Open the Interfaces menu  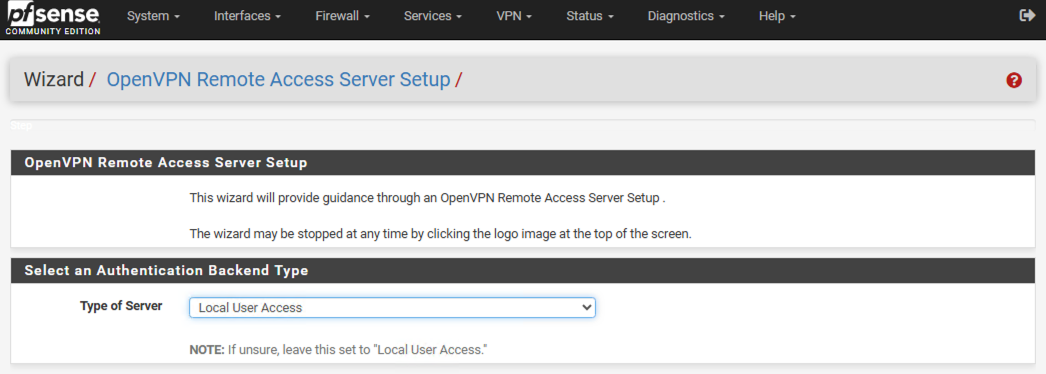[247, 16]
